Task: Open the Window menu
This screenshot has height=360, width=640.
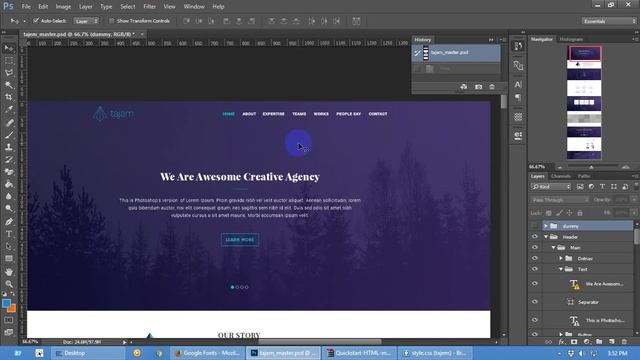Action: click(194, 7)
